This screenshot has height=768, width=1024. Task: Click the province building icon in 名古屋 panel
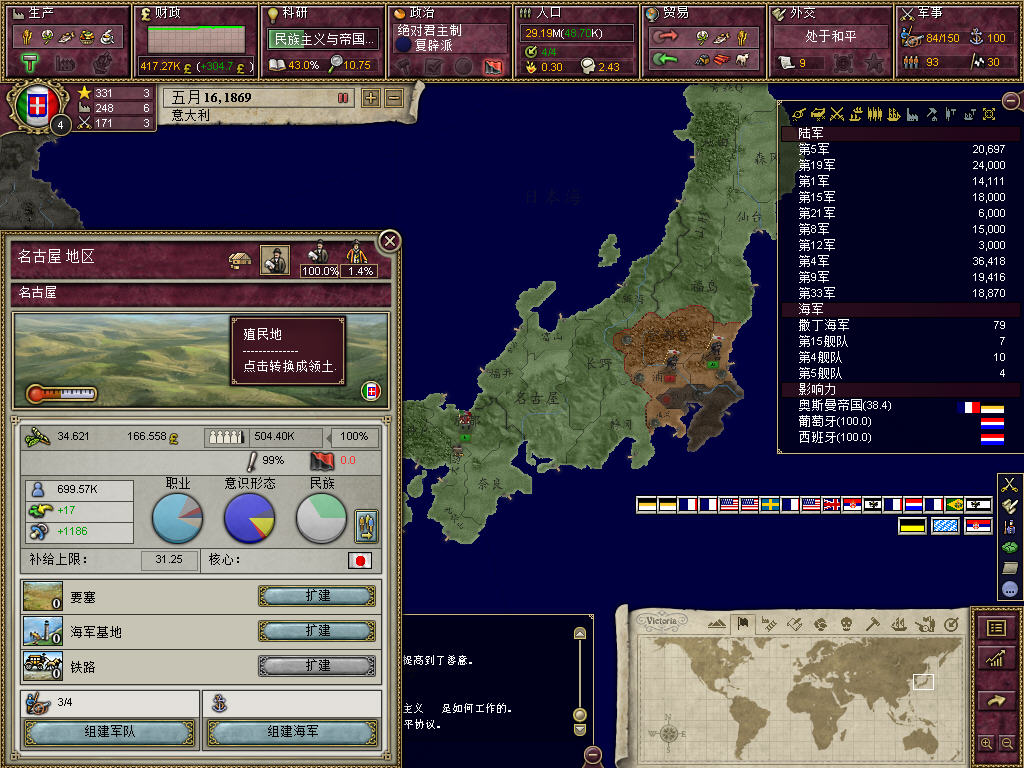pos(240,261)
